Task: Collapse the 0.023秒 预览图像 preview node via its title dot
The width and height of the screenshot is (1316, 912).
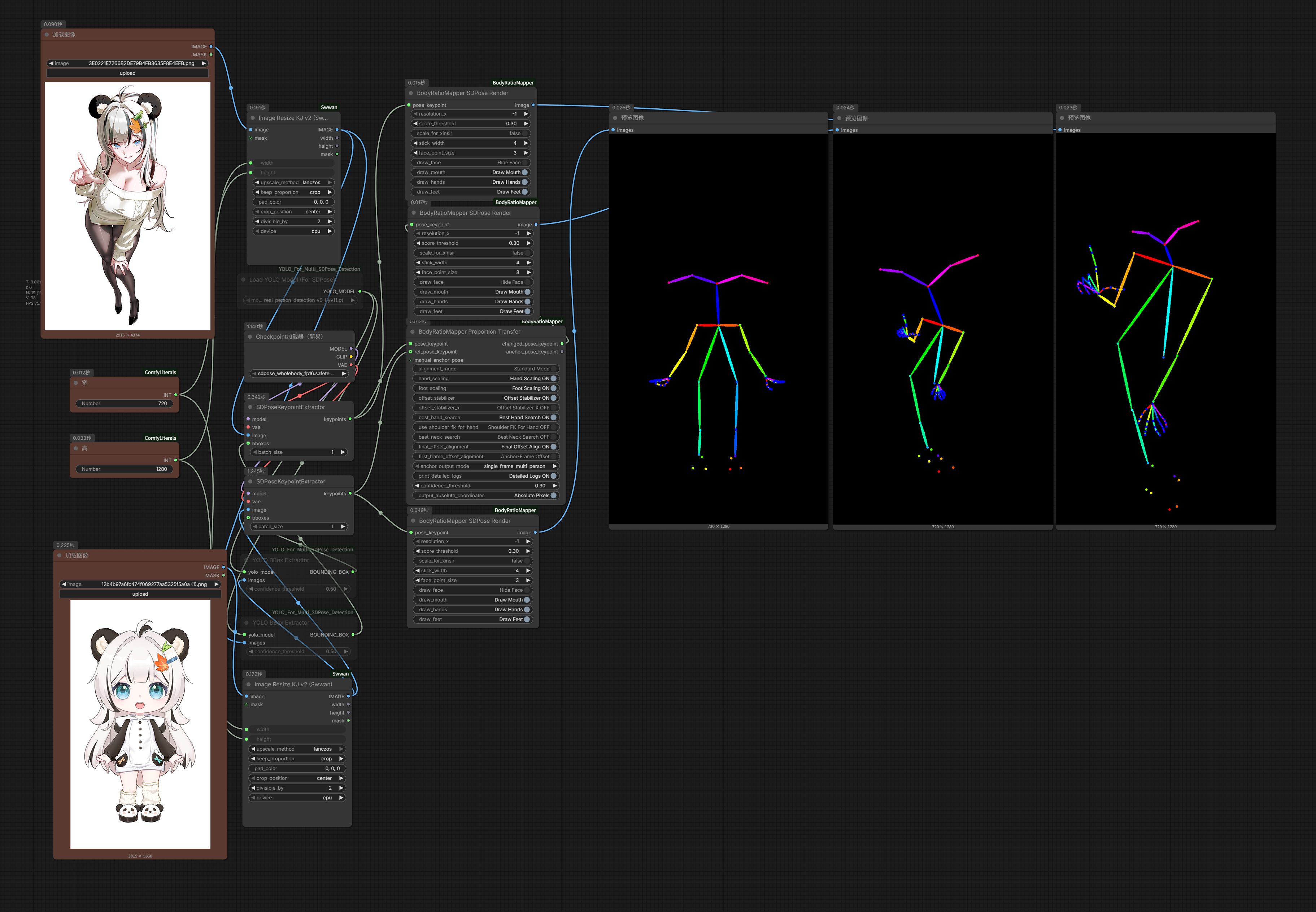Action: 1062,118
